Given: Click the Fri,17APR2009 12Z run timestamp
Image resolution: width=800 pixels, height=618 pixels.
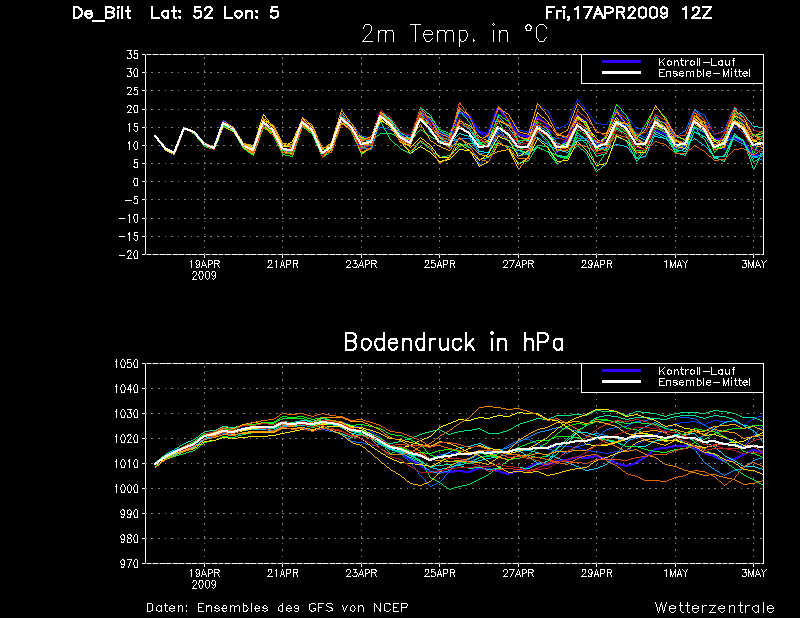Looking at the screenshot, I should point(628,12).
